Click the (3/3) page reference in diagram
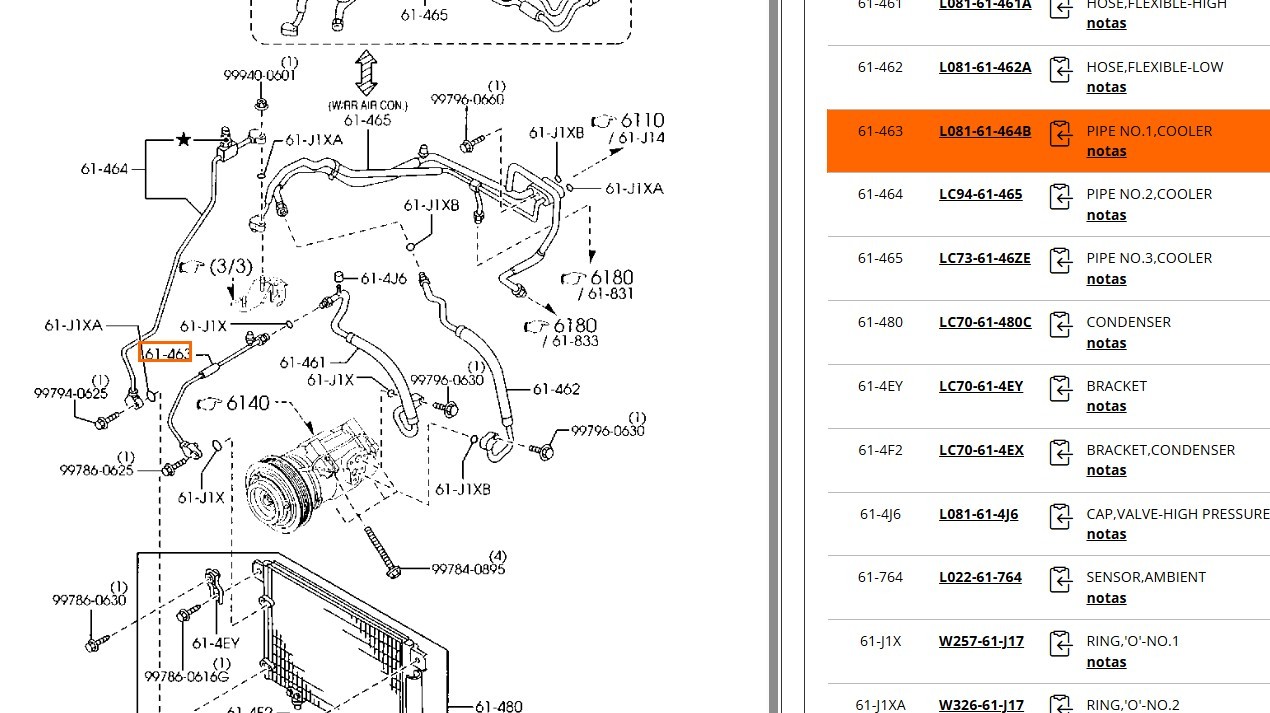 point(217,267)
